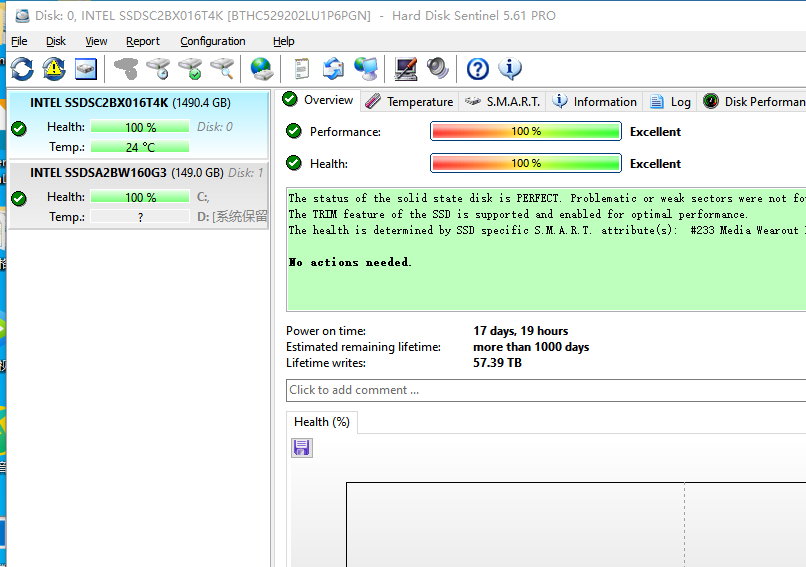Open the notepad report toolbar icon

[x=301, y=68]
